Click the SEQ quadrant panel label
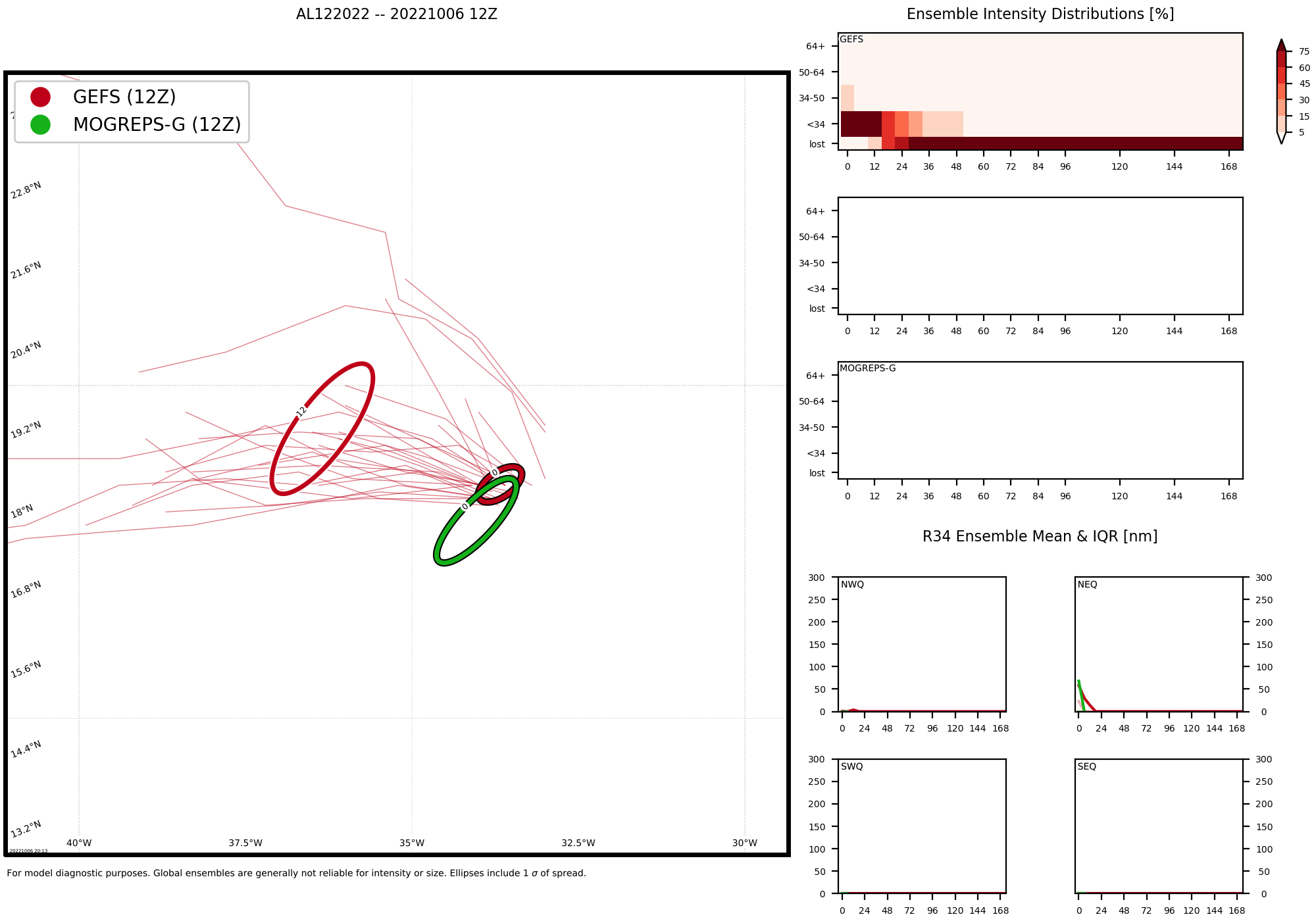The width and height of the screenshot is (1316, 921). point(1086,766)
